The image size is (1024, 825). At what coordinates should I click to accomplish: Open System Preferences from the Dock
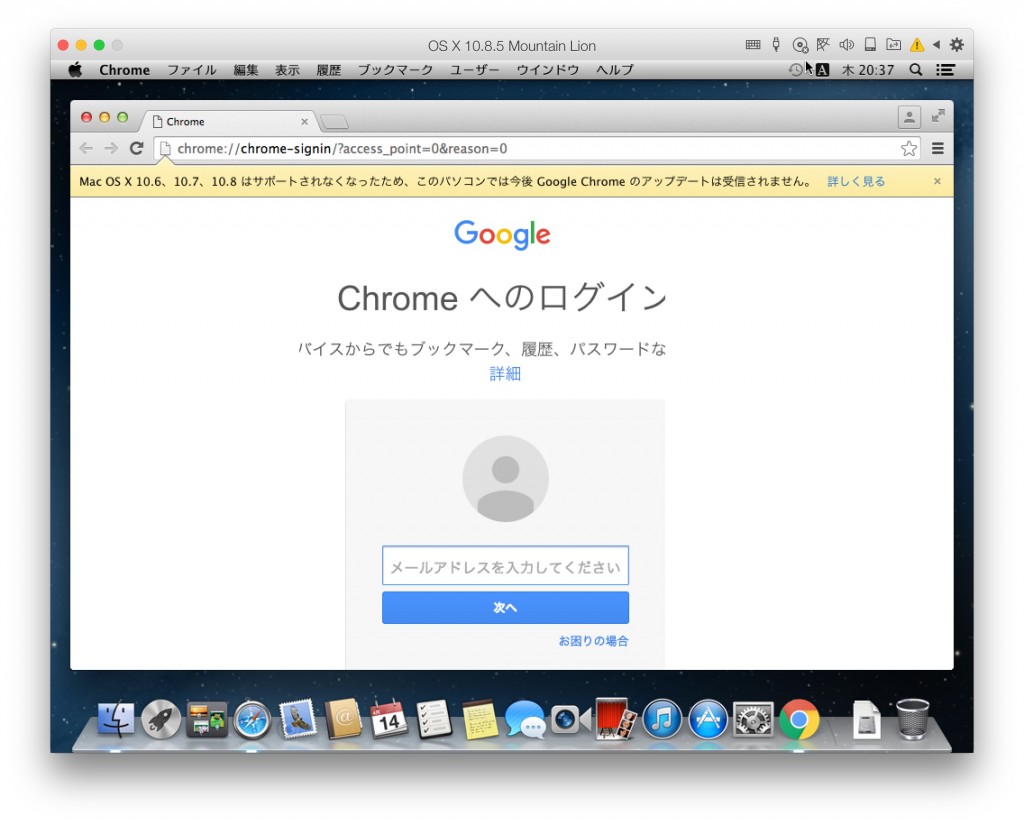click(753, 719)
